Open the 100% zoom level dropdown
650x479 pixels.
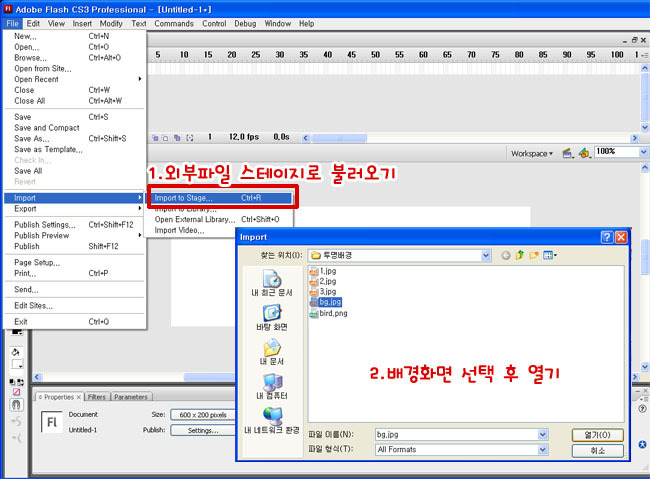(643, 152)
